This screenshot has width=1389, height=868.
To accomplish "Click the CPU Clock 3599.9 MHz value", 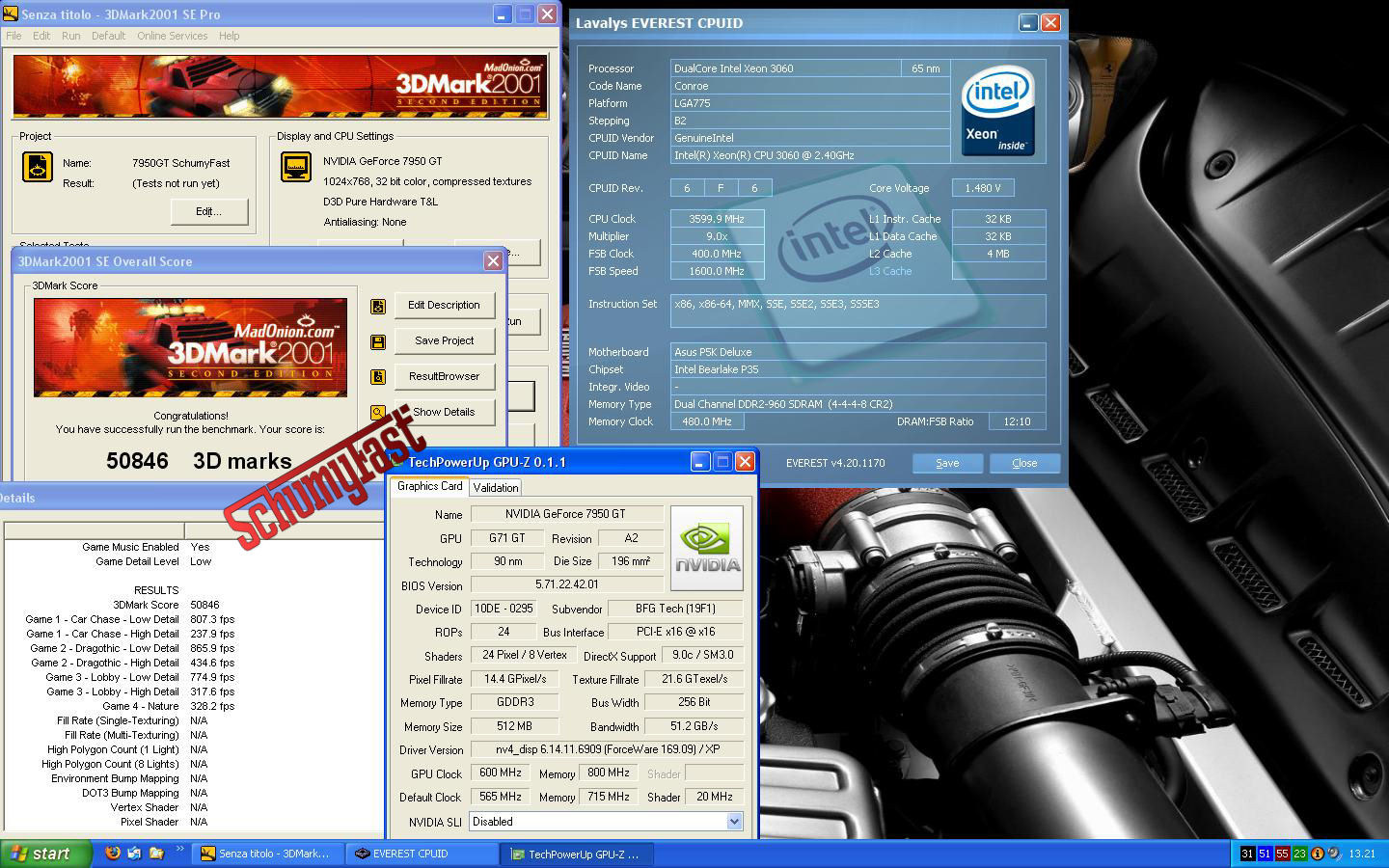I will pyautogui.click(x=717, y=219).
